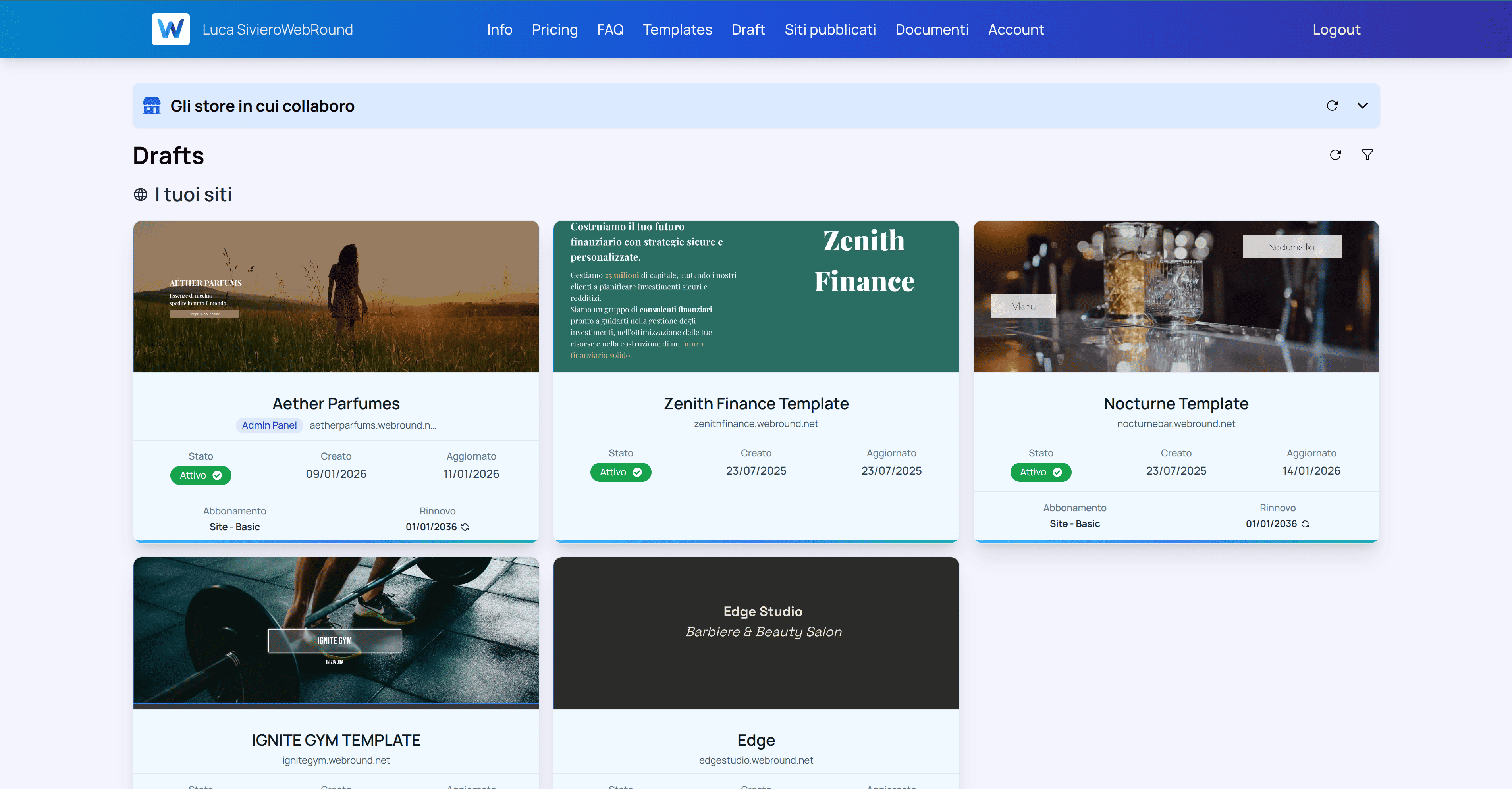Image resolution: width=1512 pixels, height=789 pixels.
Task: Refresh the Drafts list
Action: [x=1335, y=155]
